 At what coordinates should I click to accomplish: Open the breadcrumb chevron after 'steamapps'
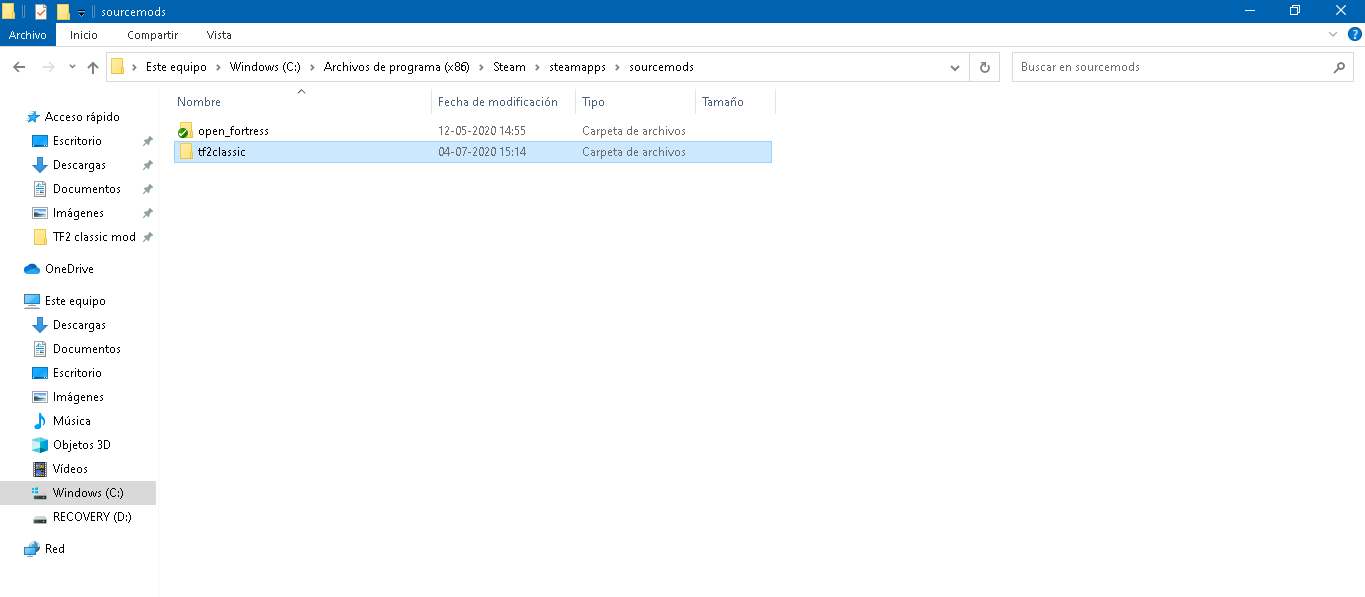(617, 67)
